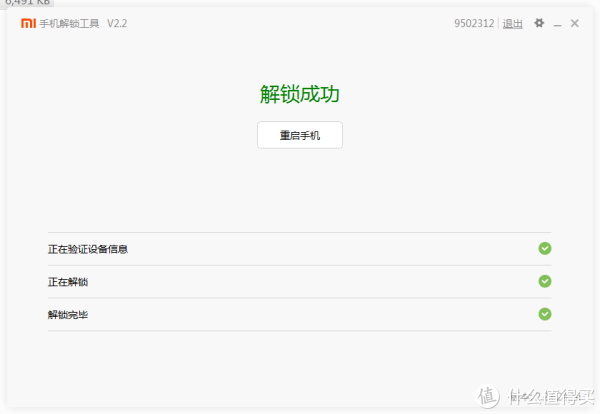This screenshot has height=414, width=600.
Task: Select the 解锁完毕 step label
Action: pyautogui.click(x=68, y=315)
